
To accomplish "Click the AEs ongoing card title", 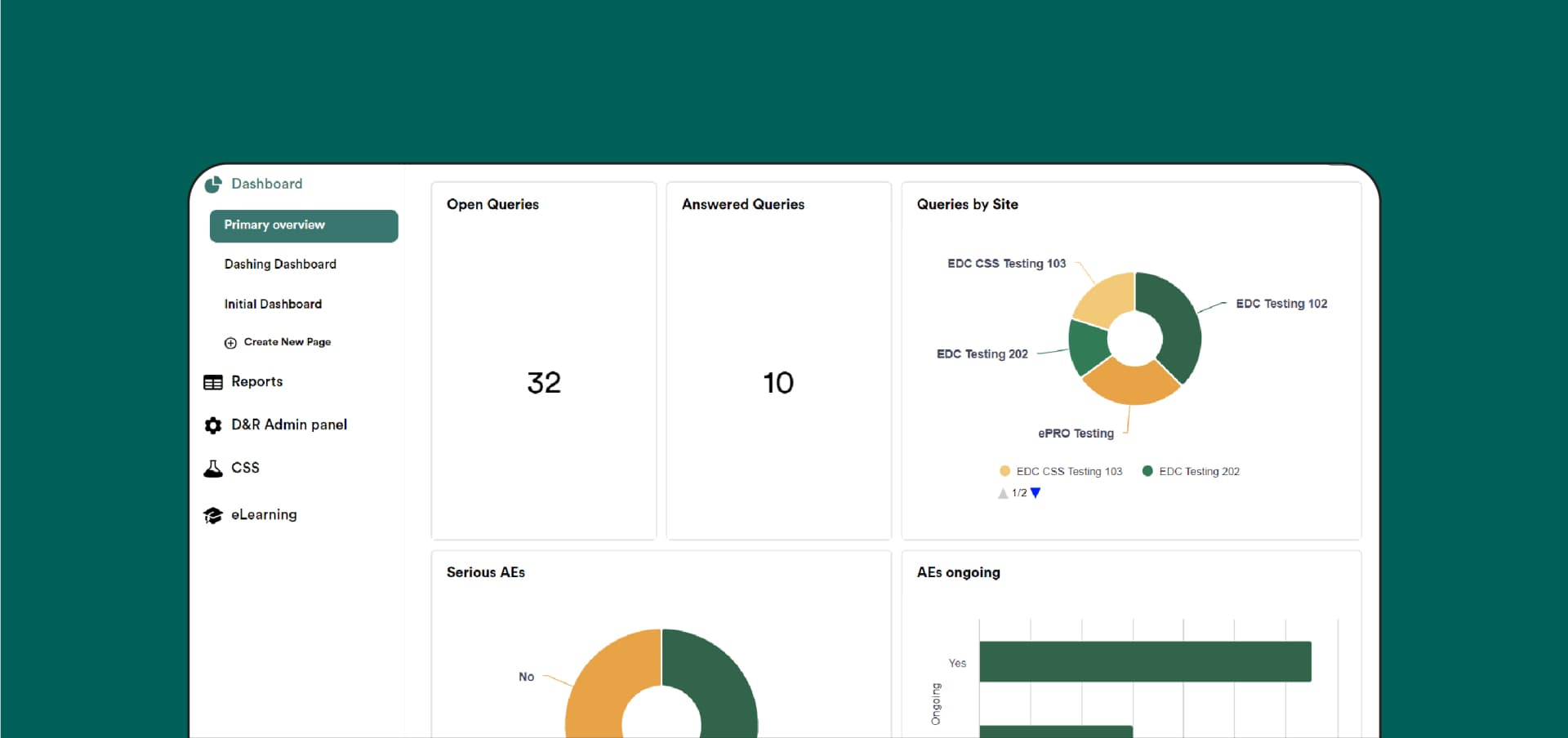I will pos(958,572).
